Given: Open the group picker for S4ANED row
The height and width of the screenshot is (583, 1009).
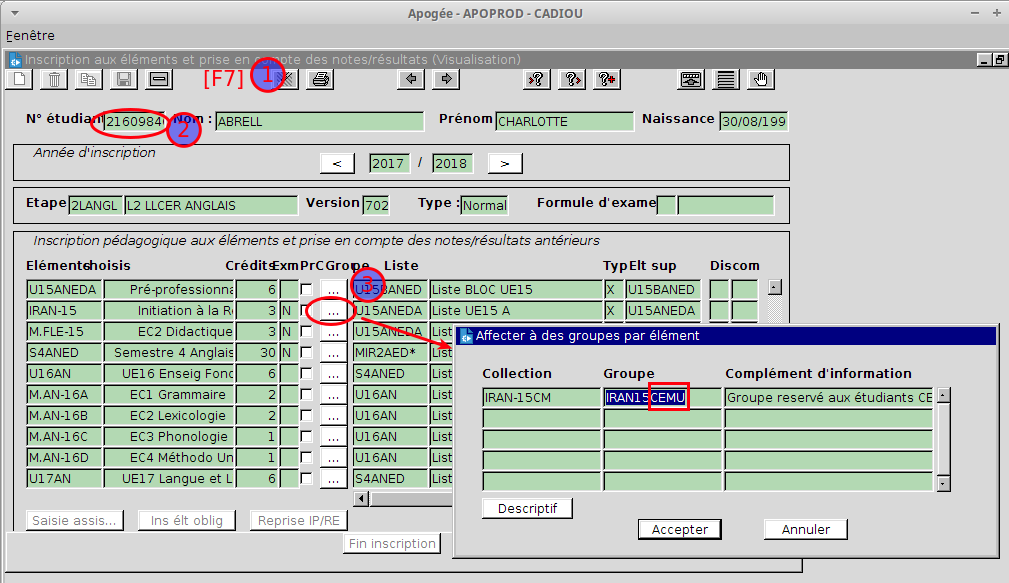Looking at the screenshot, I should coord(333,353).
